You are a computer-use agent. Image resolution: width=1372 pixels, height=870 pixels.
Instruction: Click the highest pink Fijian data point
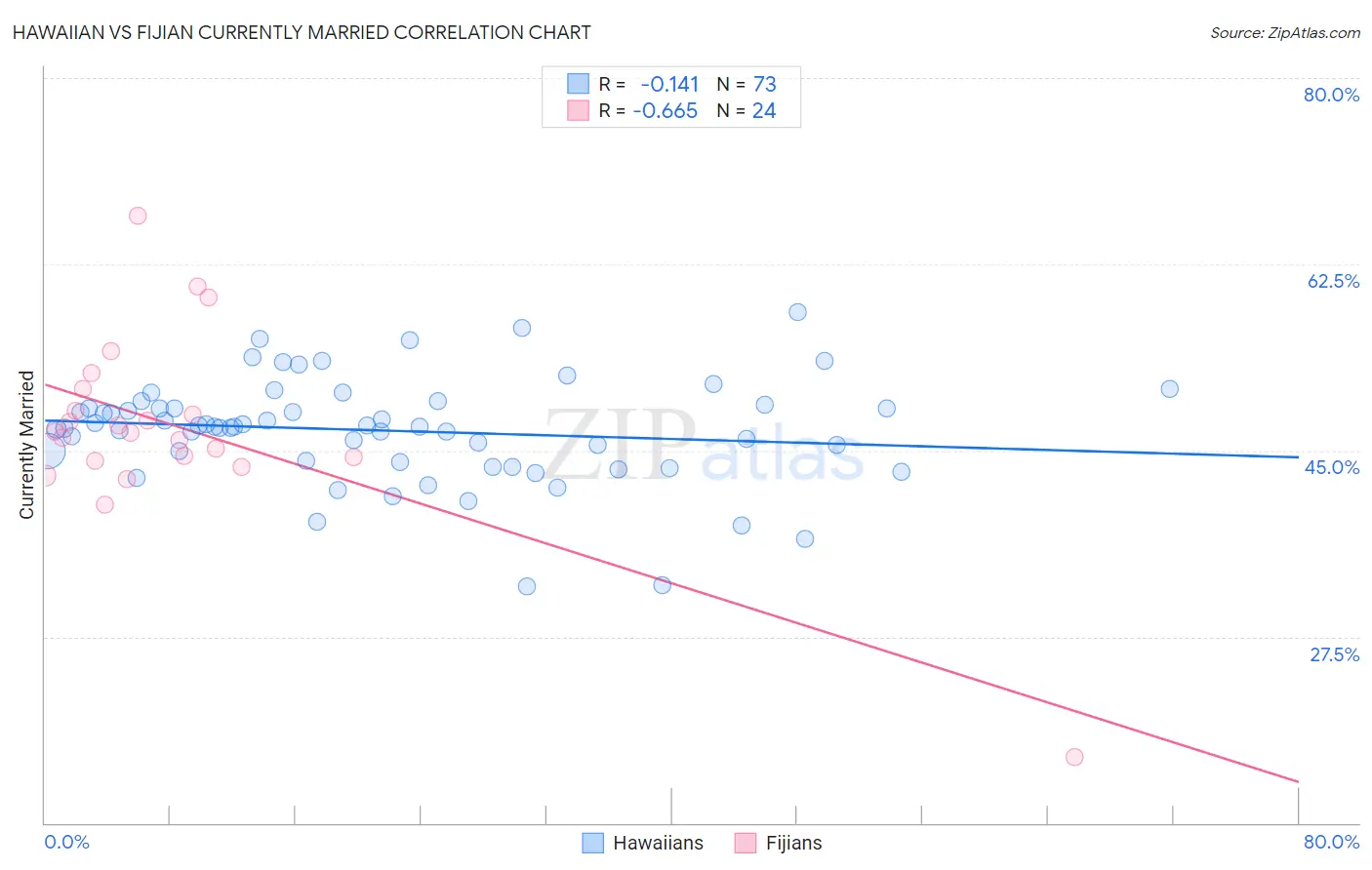138,216
